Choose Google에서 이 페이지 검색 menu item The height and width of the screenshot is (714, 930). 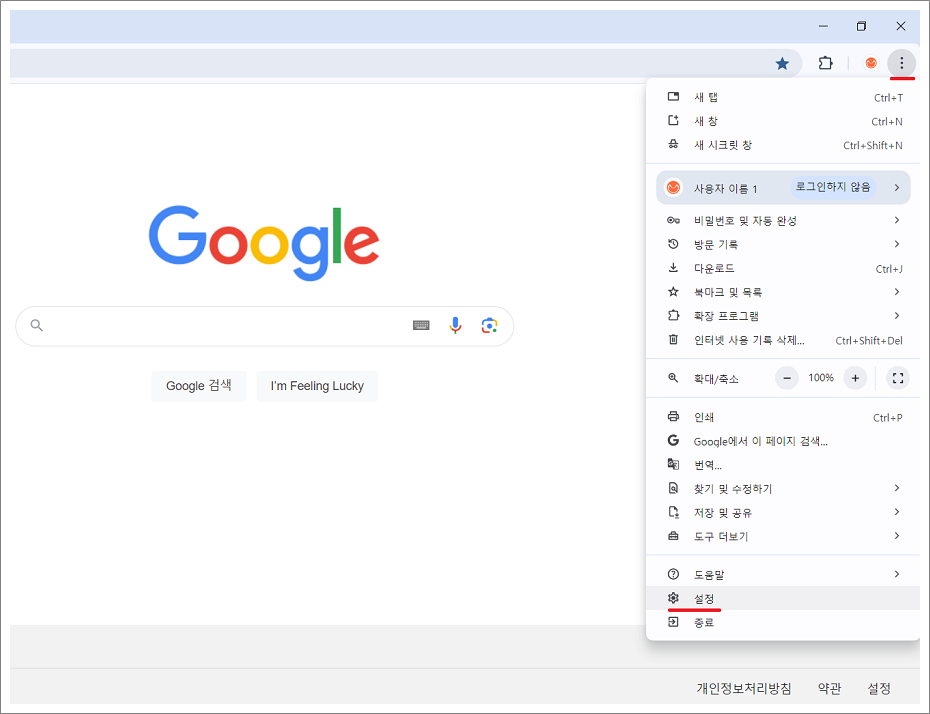click(783, 441)
